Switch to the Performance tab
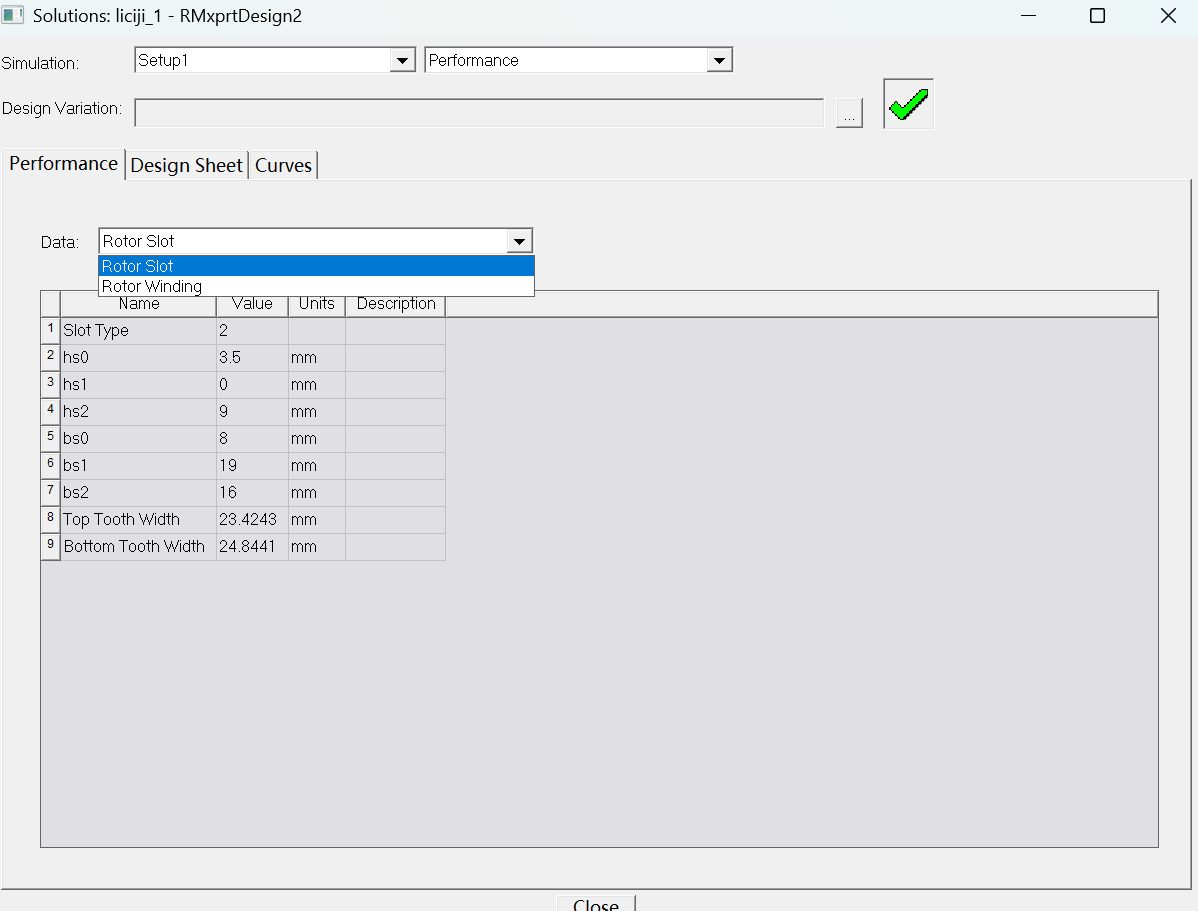This screenshot has width=1198, height=911. [63, 164]
